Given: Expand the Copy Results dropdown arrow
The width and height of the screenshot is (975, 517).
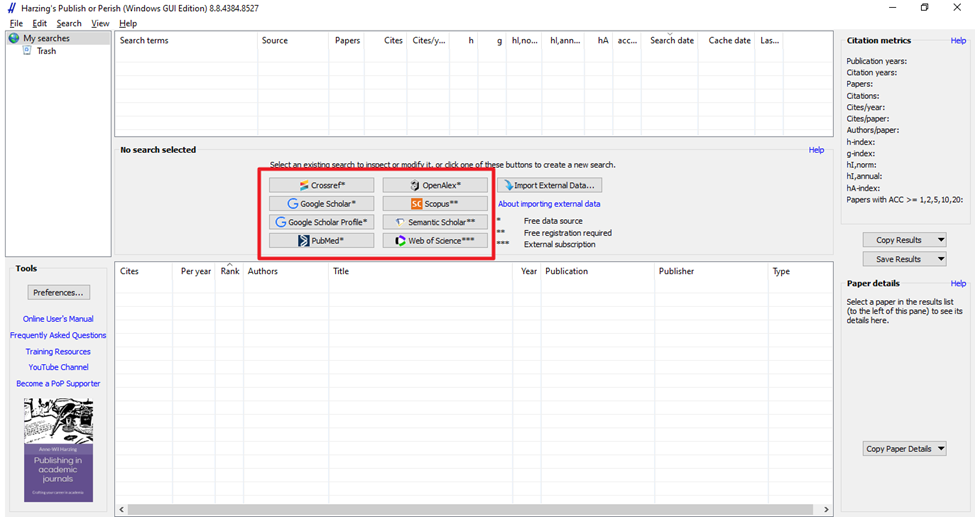Looking at the screenshot, I should click(x=941, y=240).
